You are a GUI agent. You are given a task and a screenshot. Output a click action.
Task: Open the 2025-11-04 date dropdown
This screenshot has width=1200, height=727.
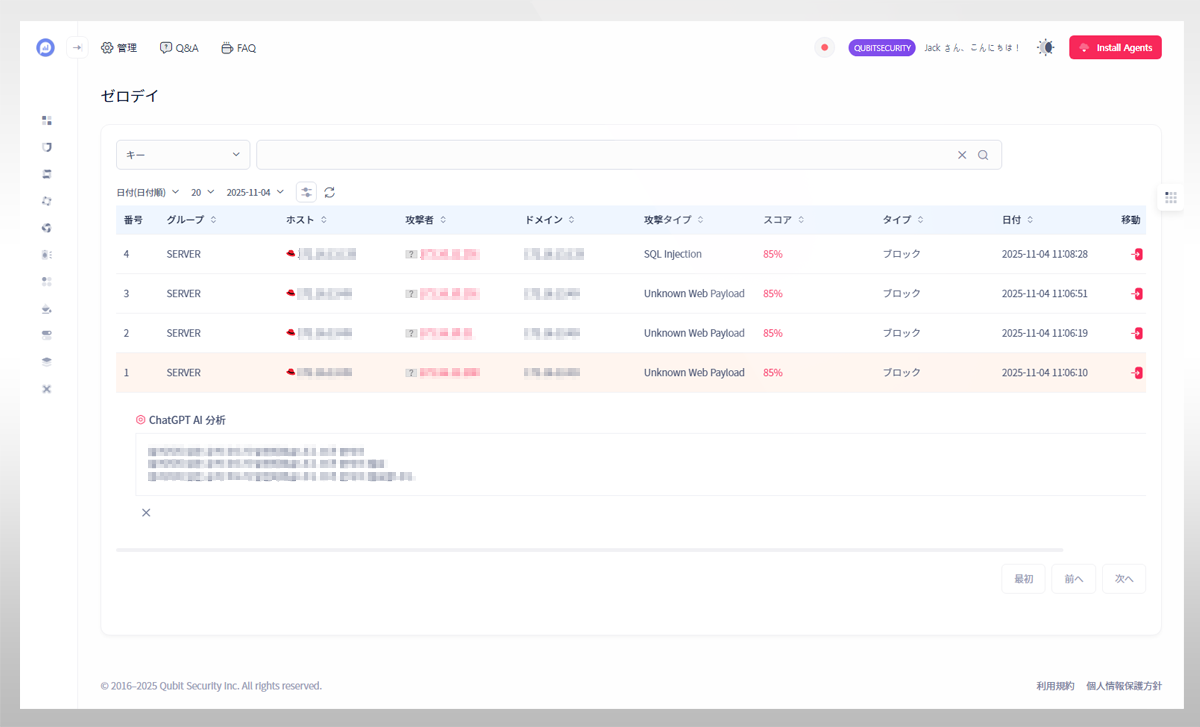click(255, 192)
